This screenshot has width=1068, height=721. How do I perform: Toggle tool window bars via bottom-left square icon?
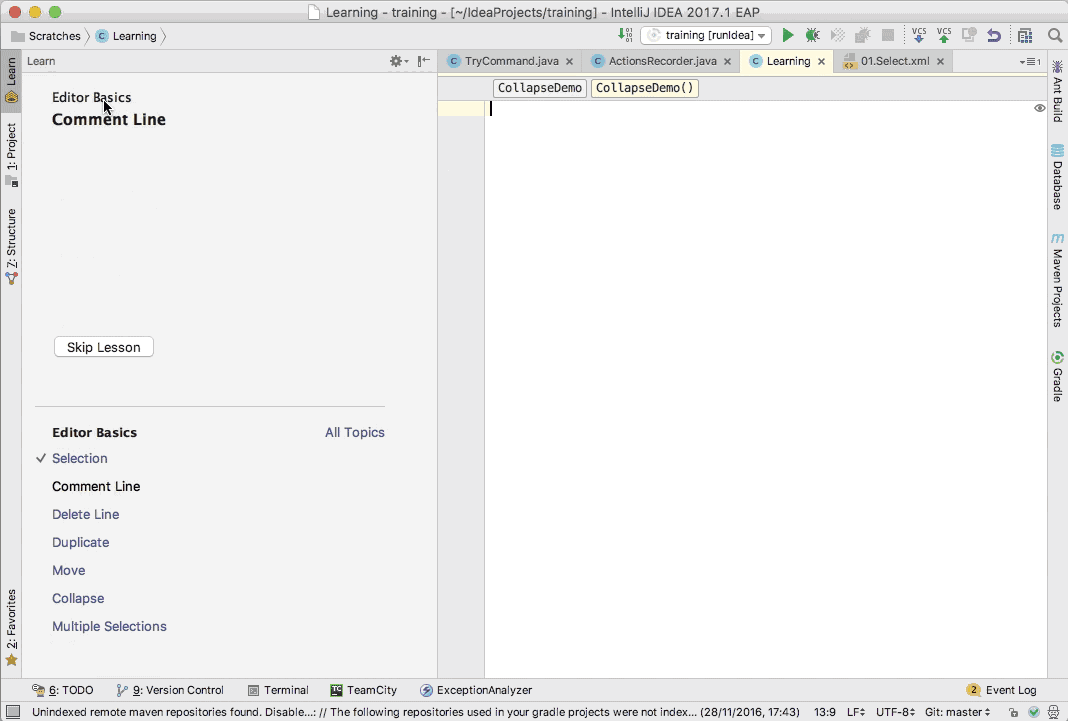point(12,712)
